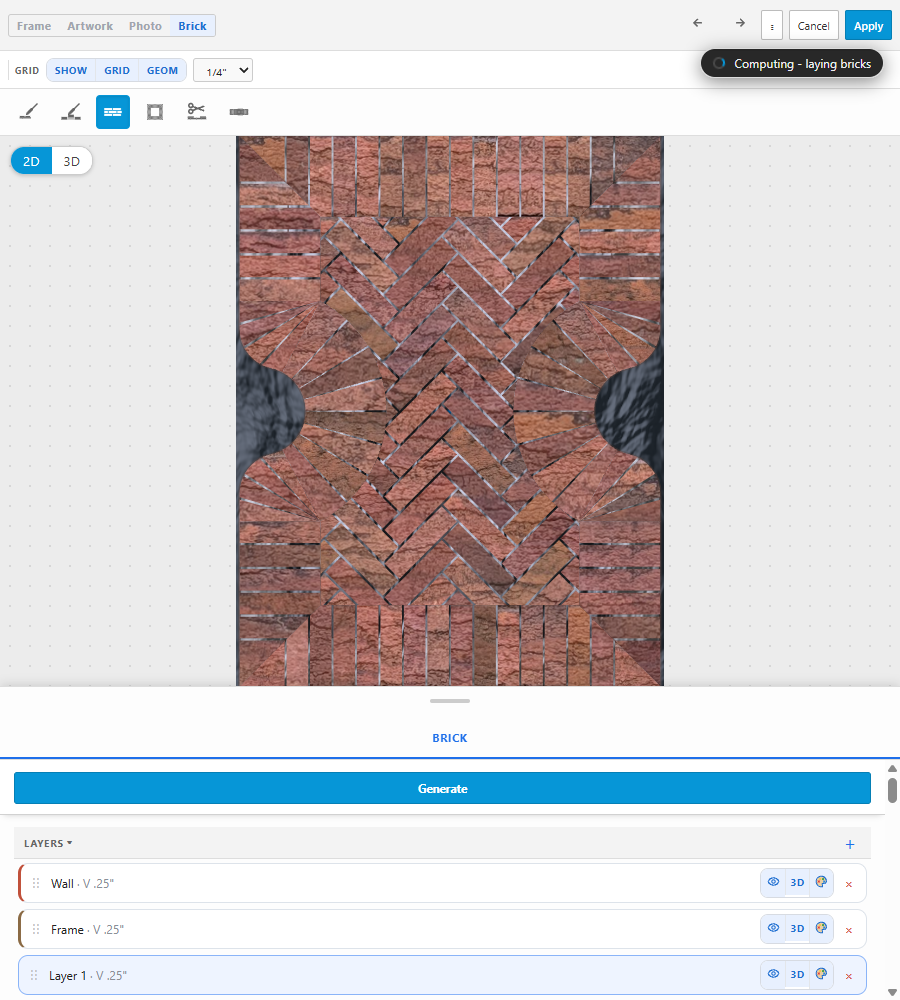Image resolution: width=900 pixels, height=1000 pixels.
Task: Click the Apply button
Action: [868, 26]
